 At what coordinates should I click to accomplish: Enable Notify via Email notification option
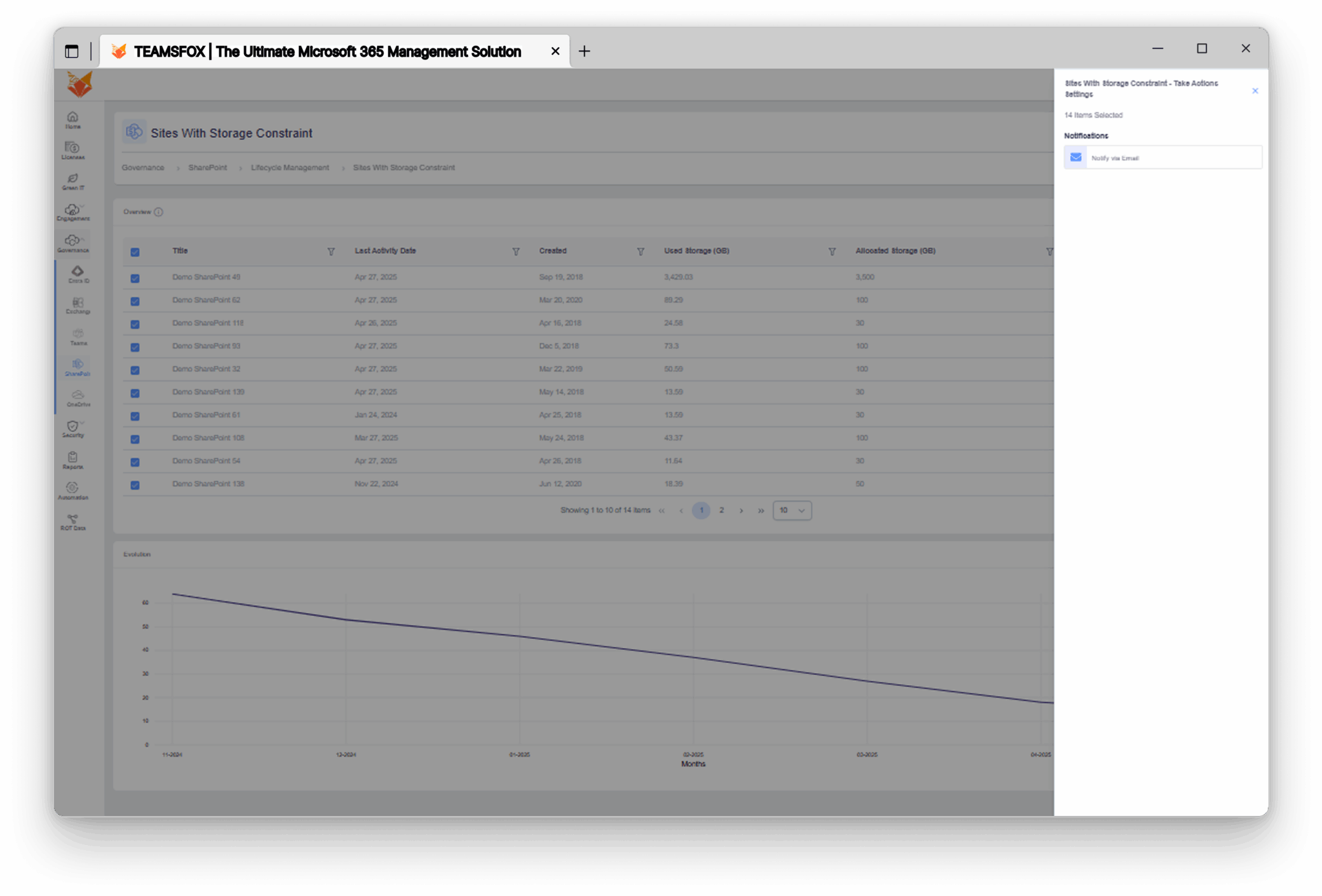click(x=1162, y=157)
